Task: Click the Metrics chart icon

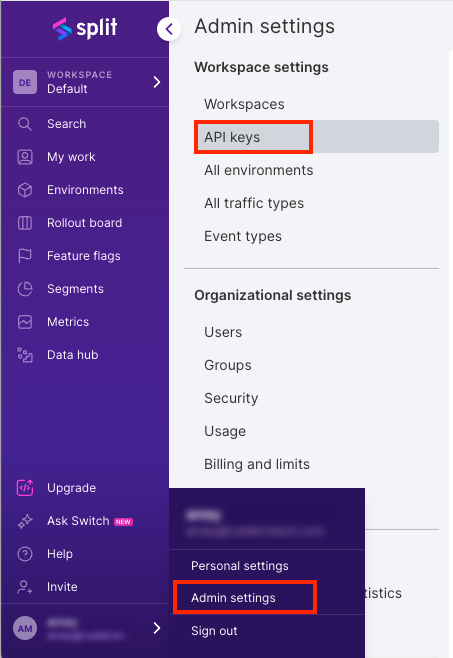Action: 25,322
